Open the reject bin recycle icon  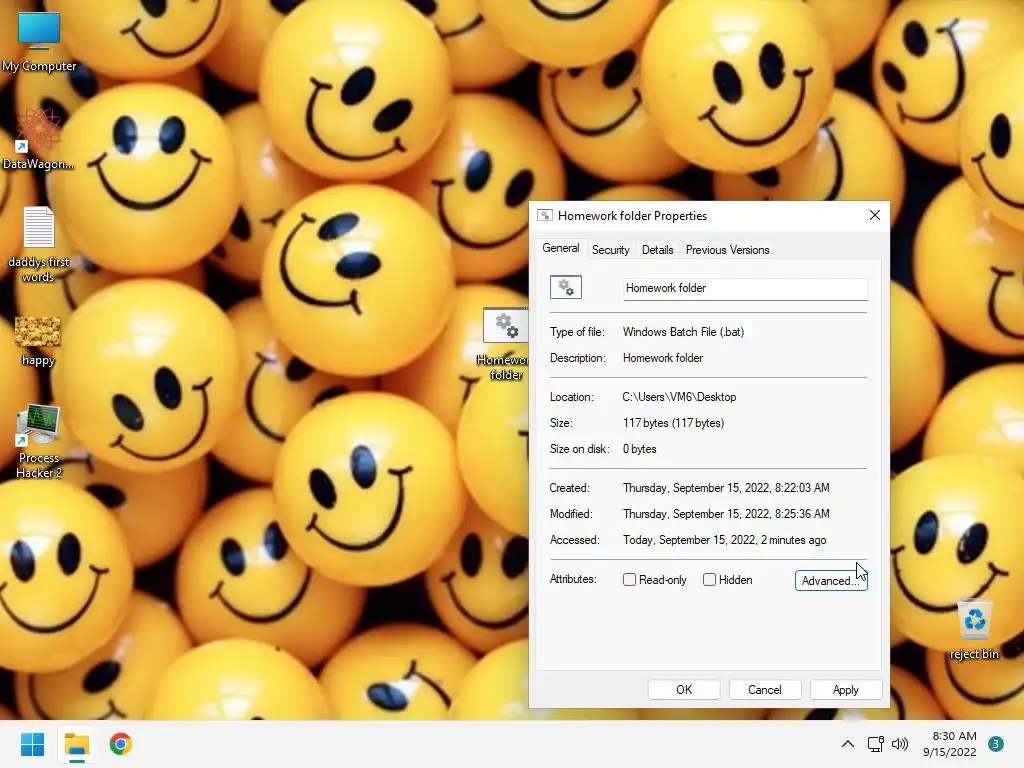point(974,630)
